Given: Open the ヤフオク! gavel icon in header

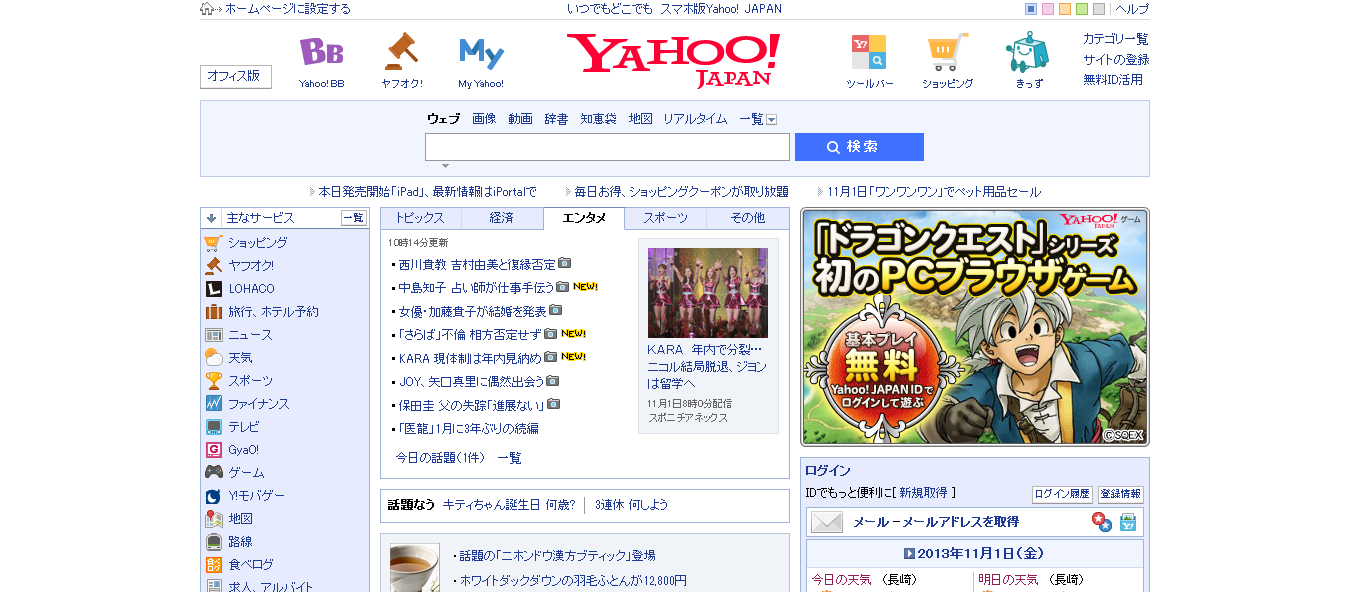Looking at the screenshot, I should [x=401, y=50].
